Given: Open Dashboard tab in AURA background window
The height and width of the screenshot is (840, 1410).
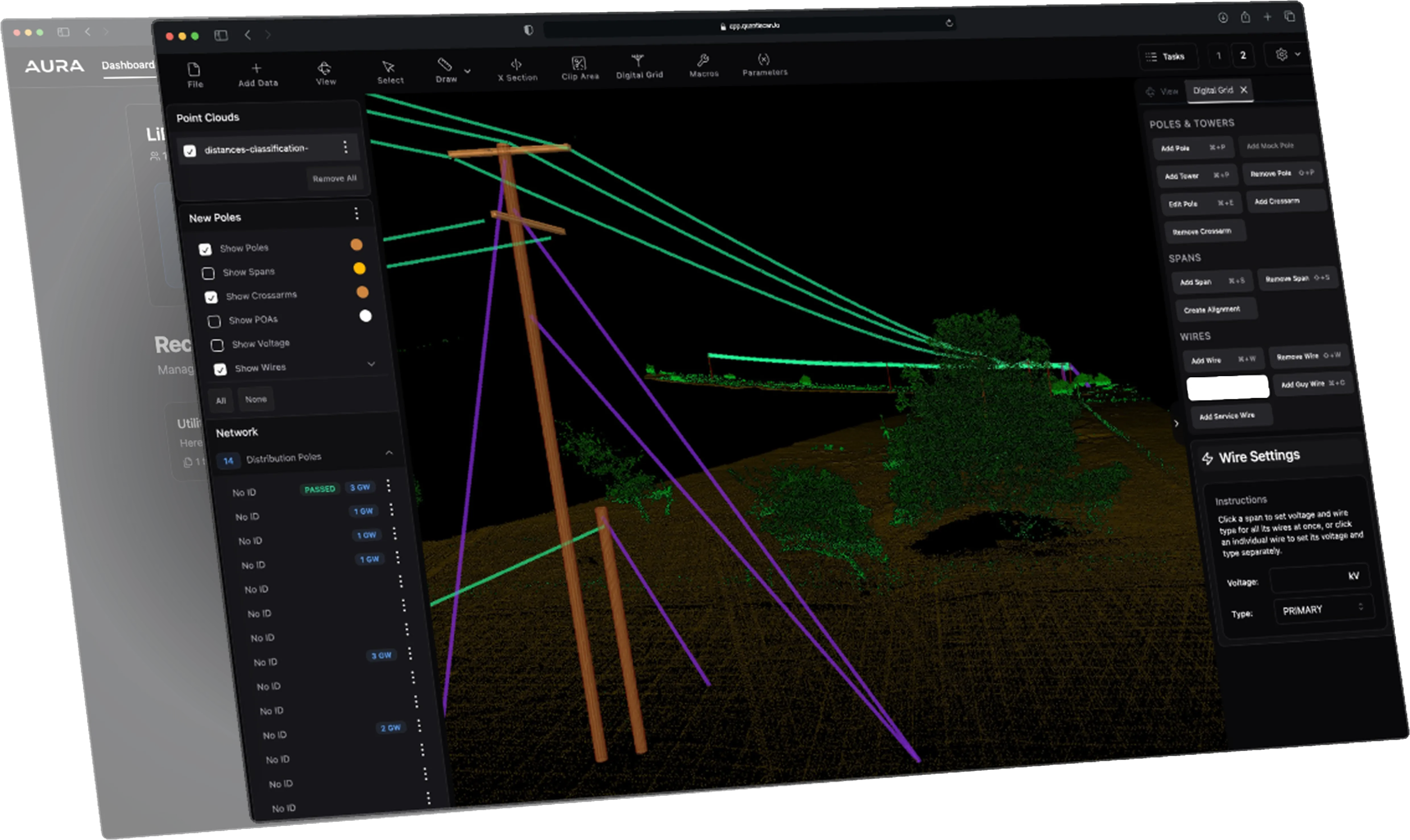Looking at the screenshot, I should pyautogui.click(x=128, y=65).
